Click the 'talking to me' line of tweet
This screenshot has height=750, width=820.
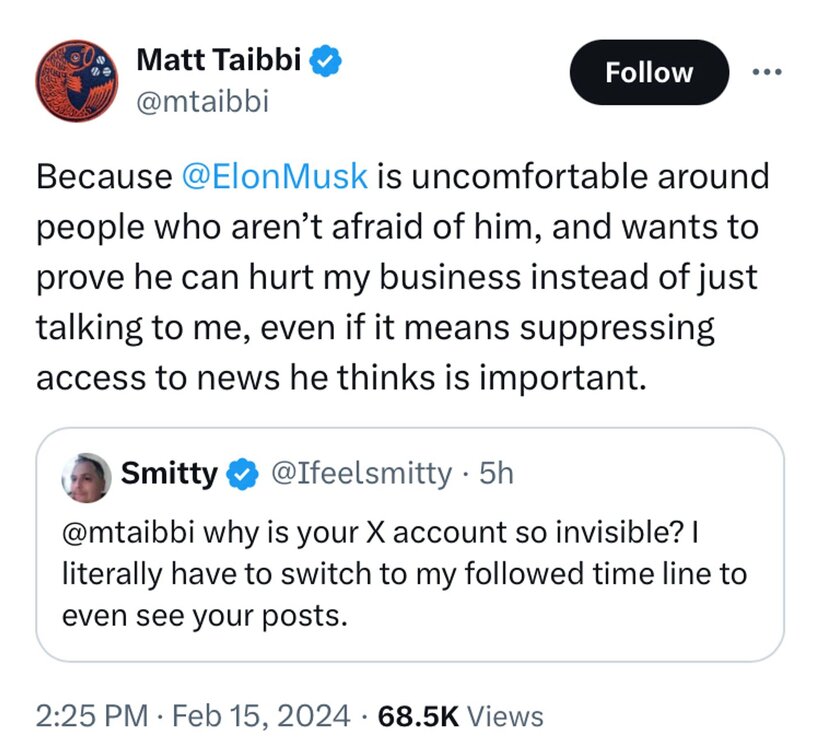click(x=375, y=327)
